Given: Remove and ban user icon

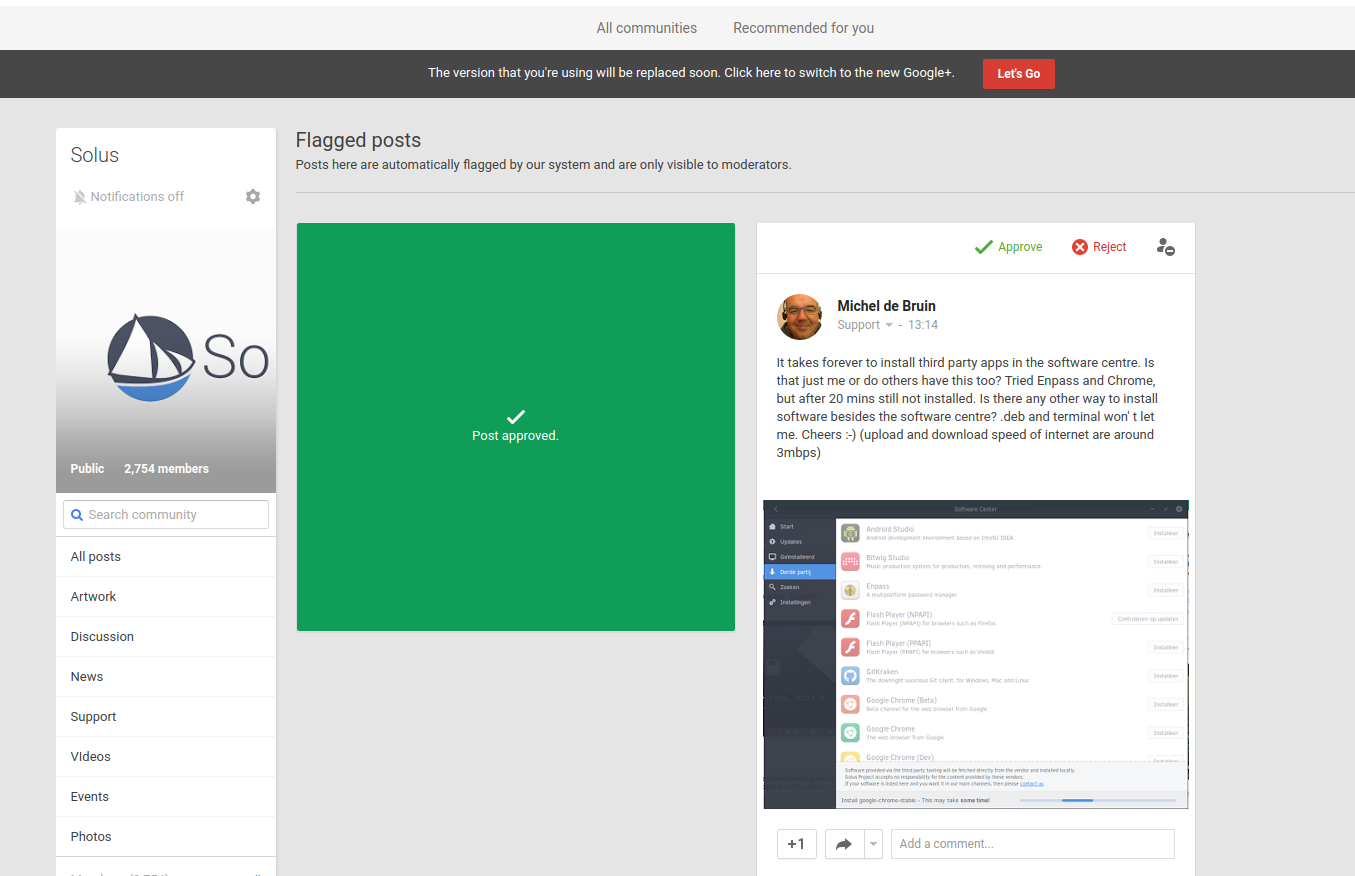Looking at the screenshot, I should tap(1166, 247).
